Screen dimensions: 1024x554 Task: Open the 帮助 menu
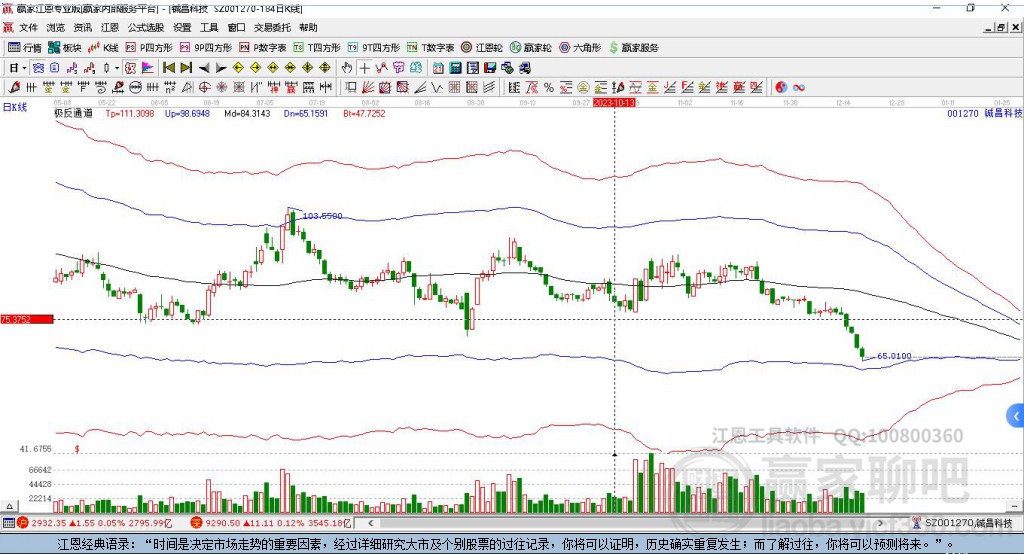pos(308,27)
